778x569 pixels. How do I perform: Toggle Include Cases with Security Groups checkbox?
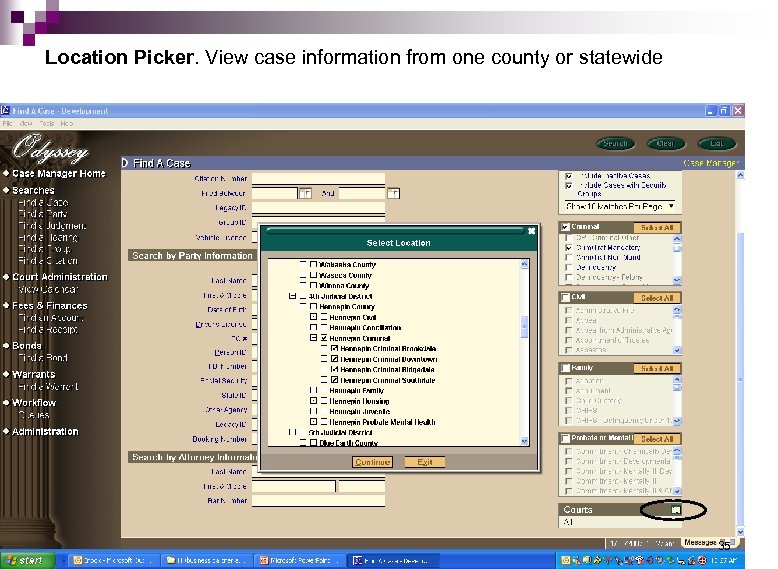[569, 186]
